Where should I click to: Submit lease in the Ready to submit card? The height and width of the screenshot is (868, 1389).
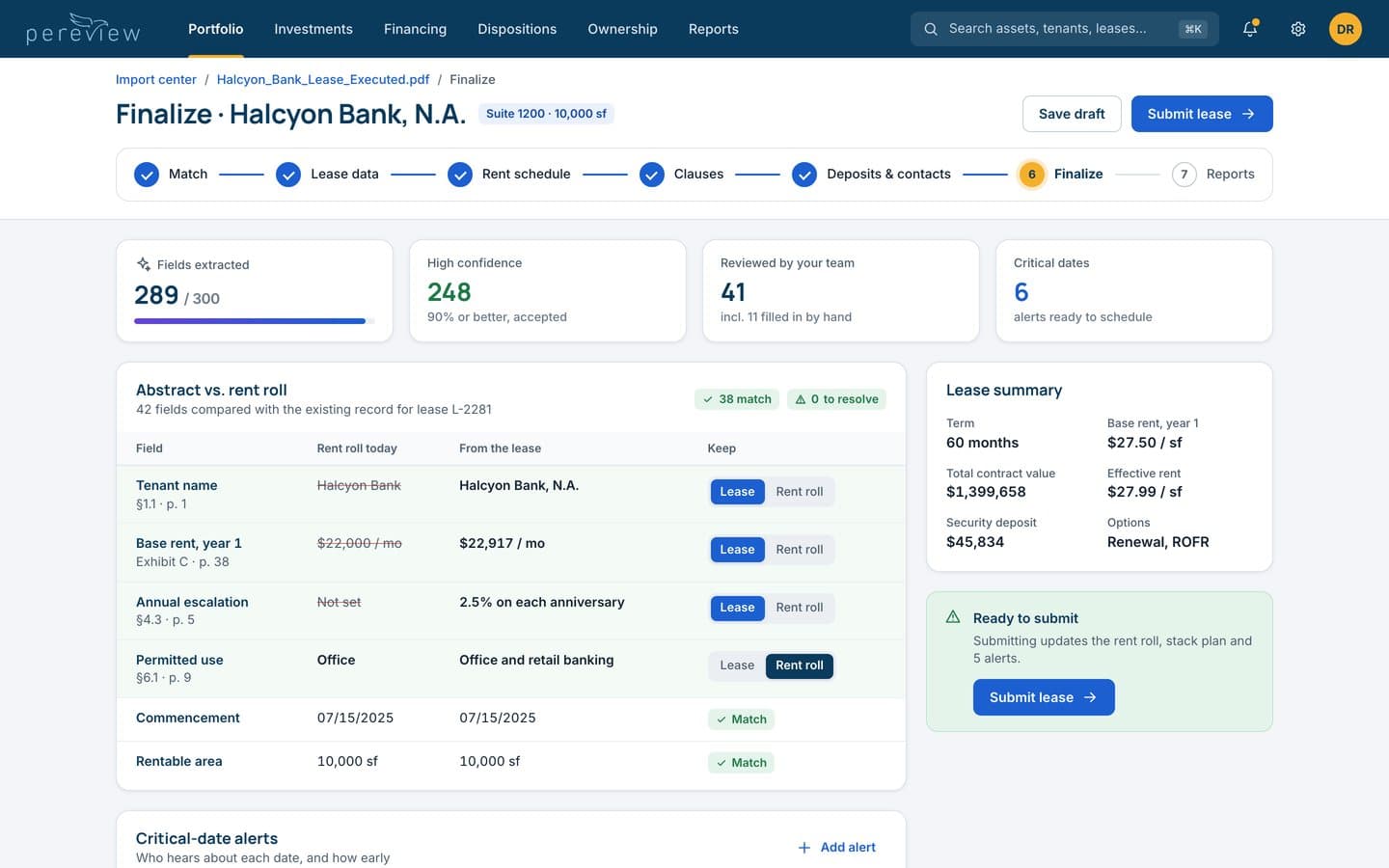[1044, 697]
